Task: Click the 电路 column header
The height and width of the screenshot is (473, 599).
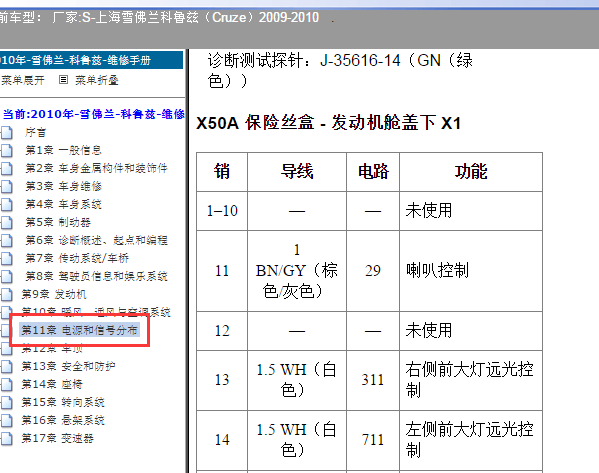Action: coord(373,172)
